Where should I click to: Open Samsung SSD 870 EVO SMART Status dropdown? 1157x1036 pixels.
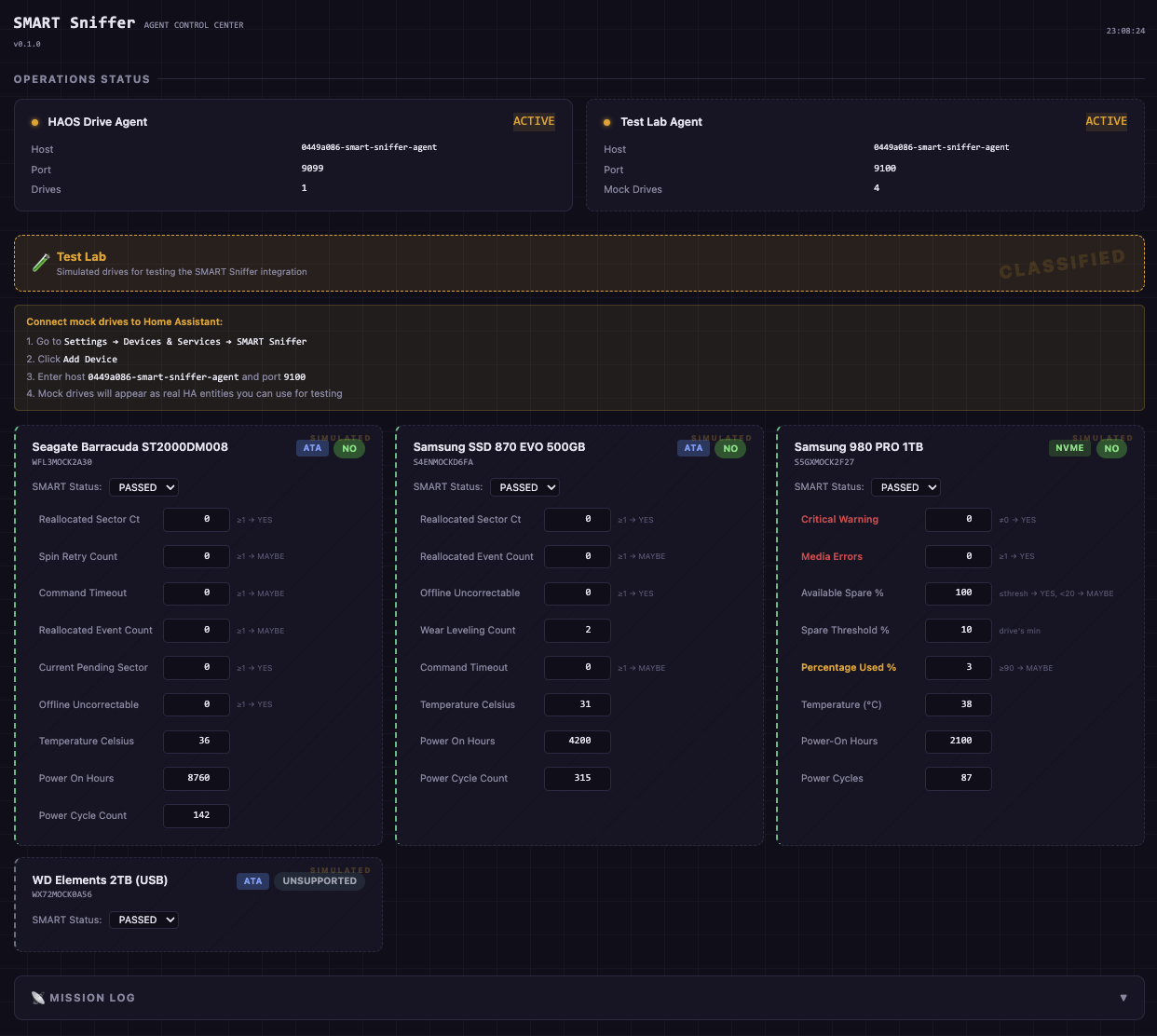[524, 487]
